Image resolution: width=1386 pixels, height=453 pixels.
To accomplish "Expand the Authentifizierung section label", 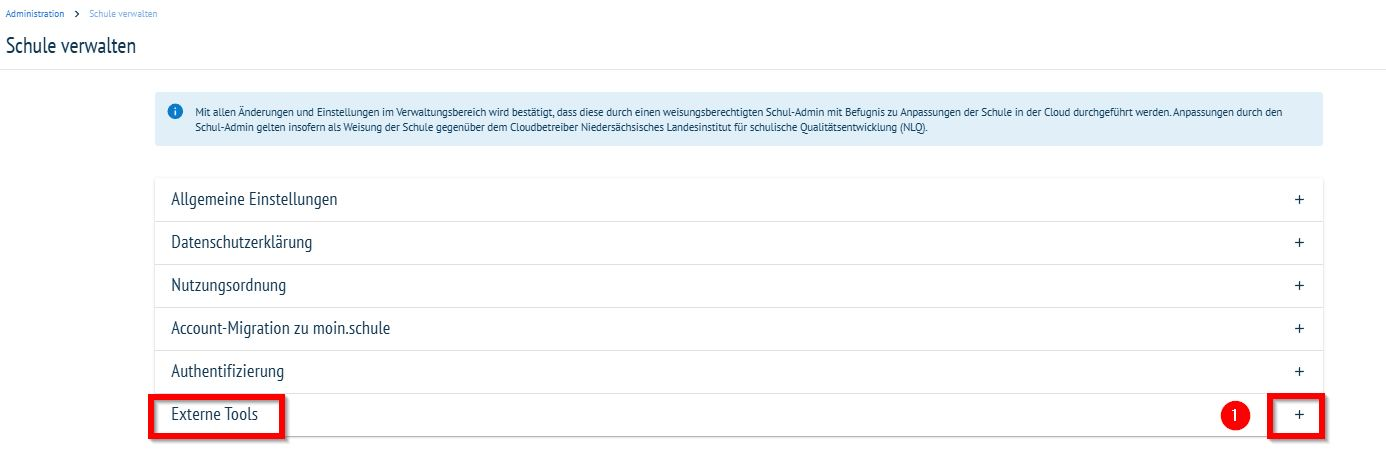I will tap(227, 372).
